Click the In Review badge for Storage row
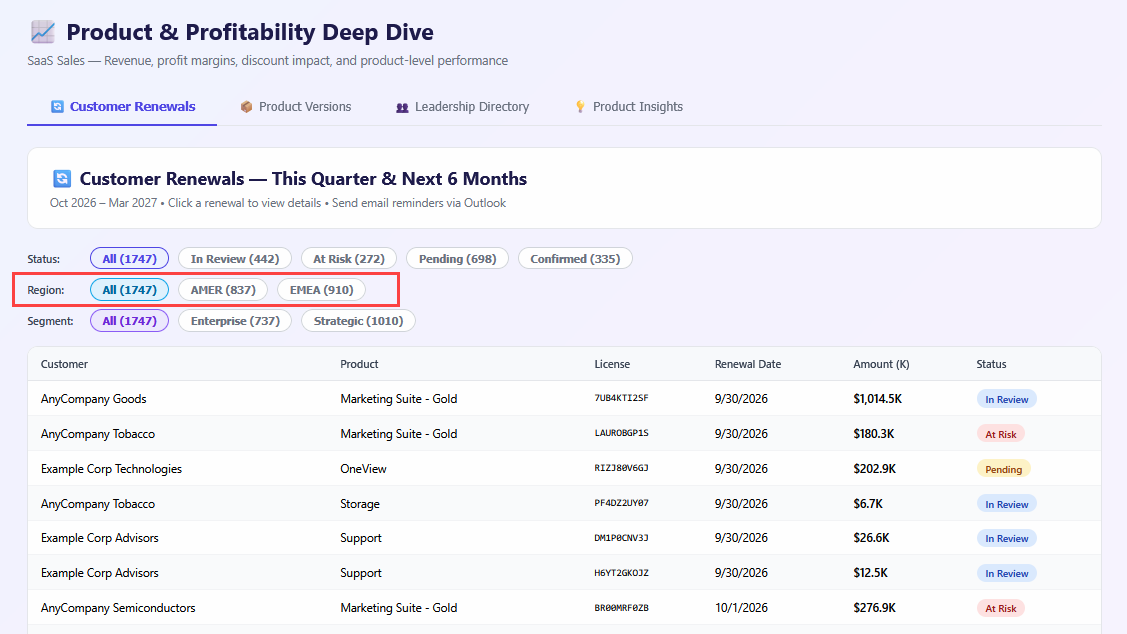Screen dimensions: 1127x634 tap(1006, 504)
